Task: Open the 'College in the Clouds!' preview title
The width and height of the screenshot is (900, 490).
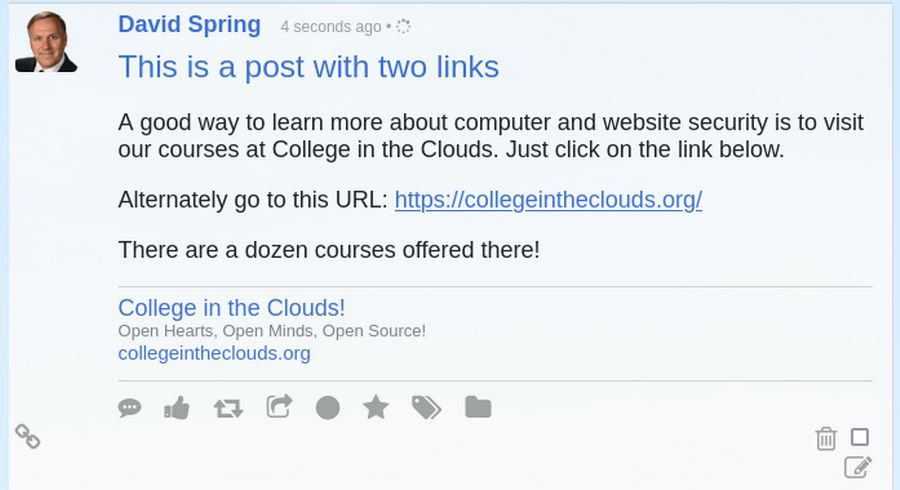Action: 231,308
